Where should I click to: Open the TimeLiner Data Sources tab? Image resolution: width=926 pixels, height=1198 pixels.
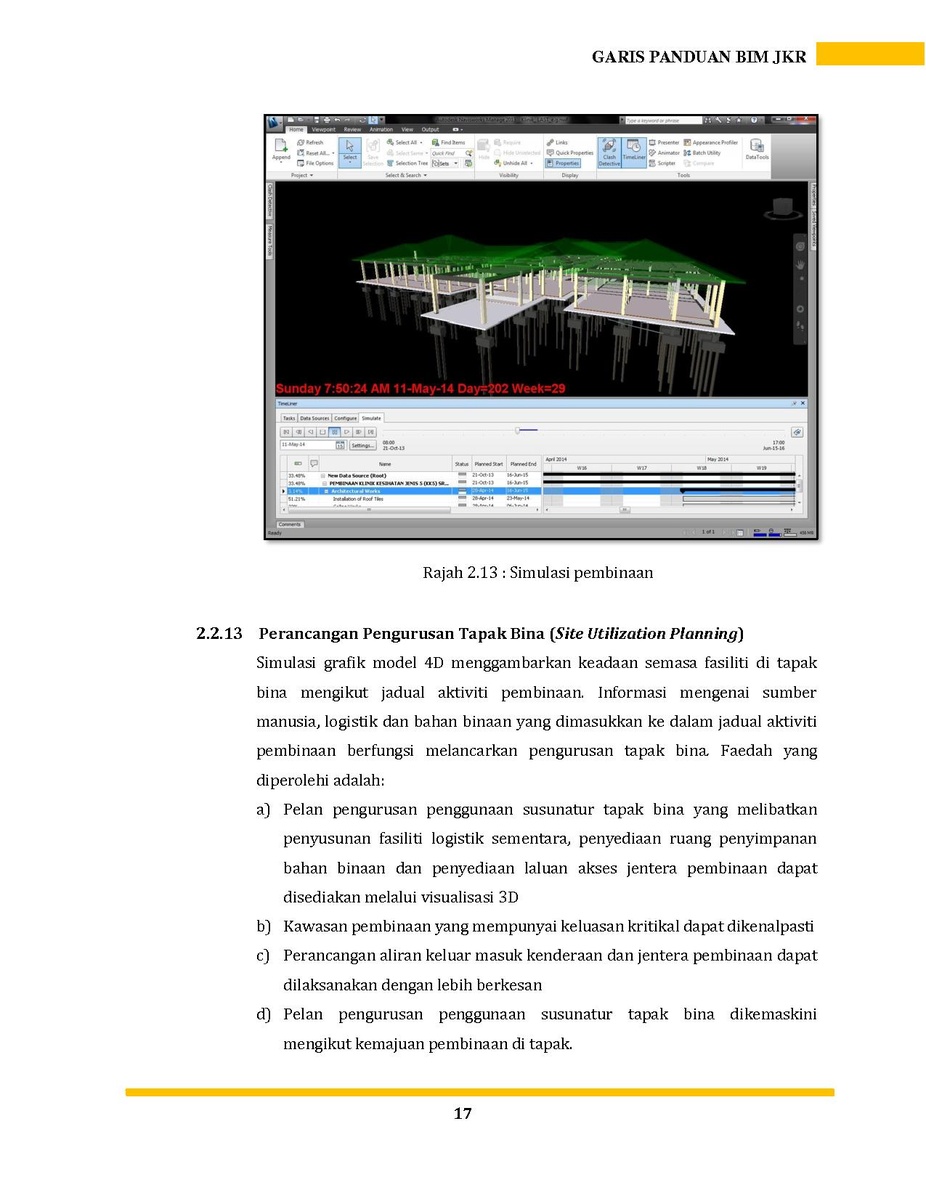(315, 418)
